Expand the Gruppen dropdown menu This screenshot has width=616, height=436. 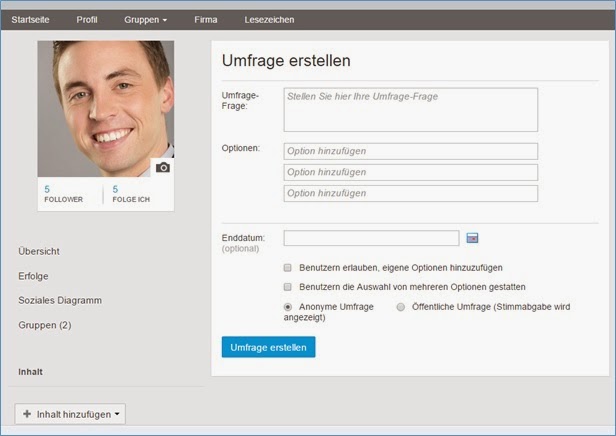[x=146, y=19]
